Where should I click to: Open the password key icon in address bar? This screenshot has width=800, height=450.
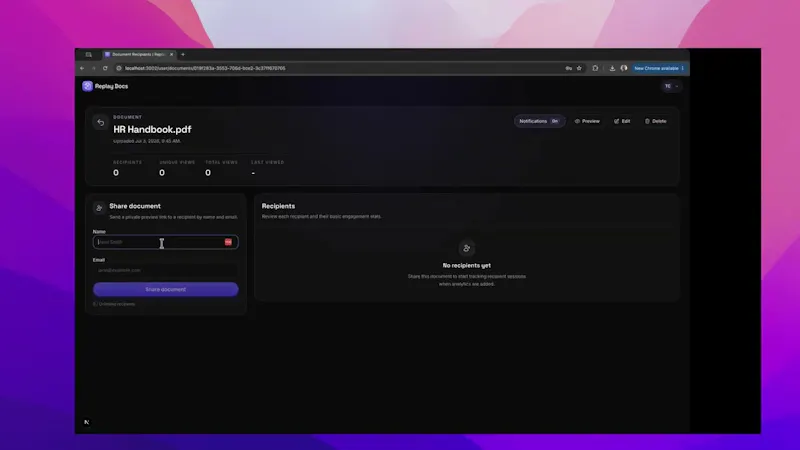568,68
